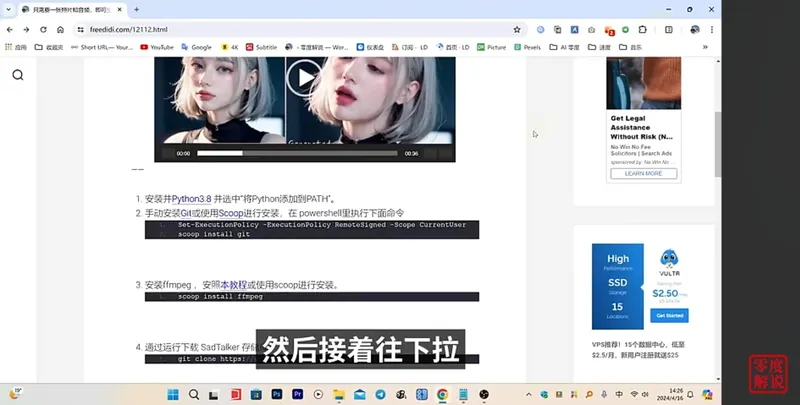Open the browser home page
This screenshot has width=800, height=405.
click(60, 30)
